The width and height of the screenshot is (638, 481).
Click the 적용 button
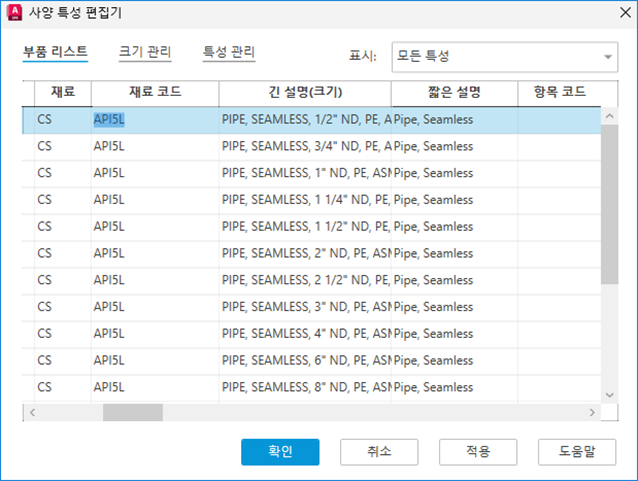coord(478,452)
